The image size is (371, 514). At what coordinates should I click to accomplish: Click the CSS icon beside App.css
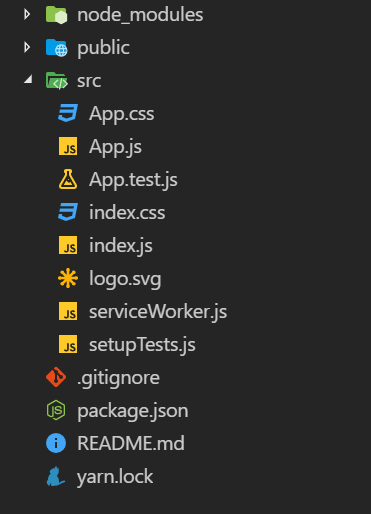pos(68,113)
